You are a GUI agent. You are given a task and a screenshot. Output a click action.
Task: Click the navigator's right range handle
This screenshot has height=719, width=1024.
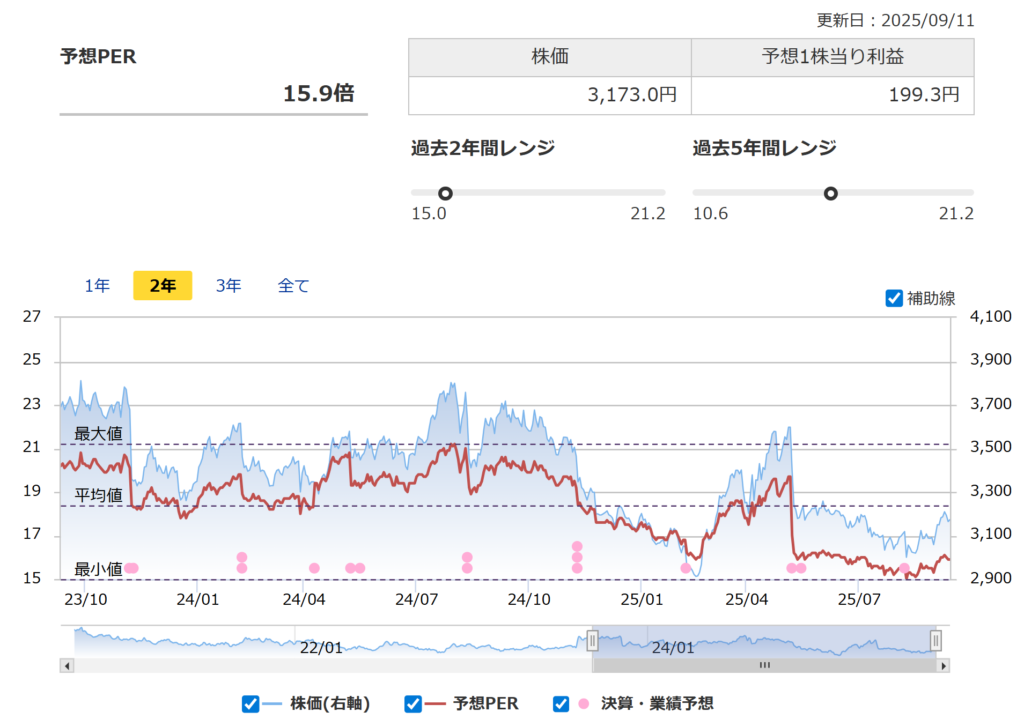tap(936, 640)
